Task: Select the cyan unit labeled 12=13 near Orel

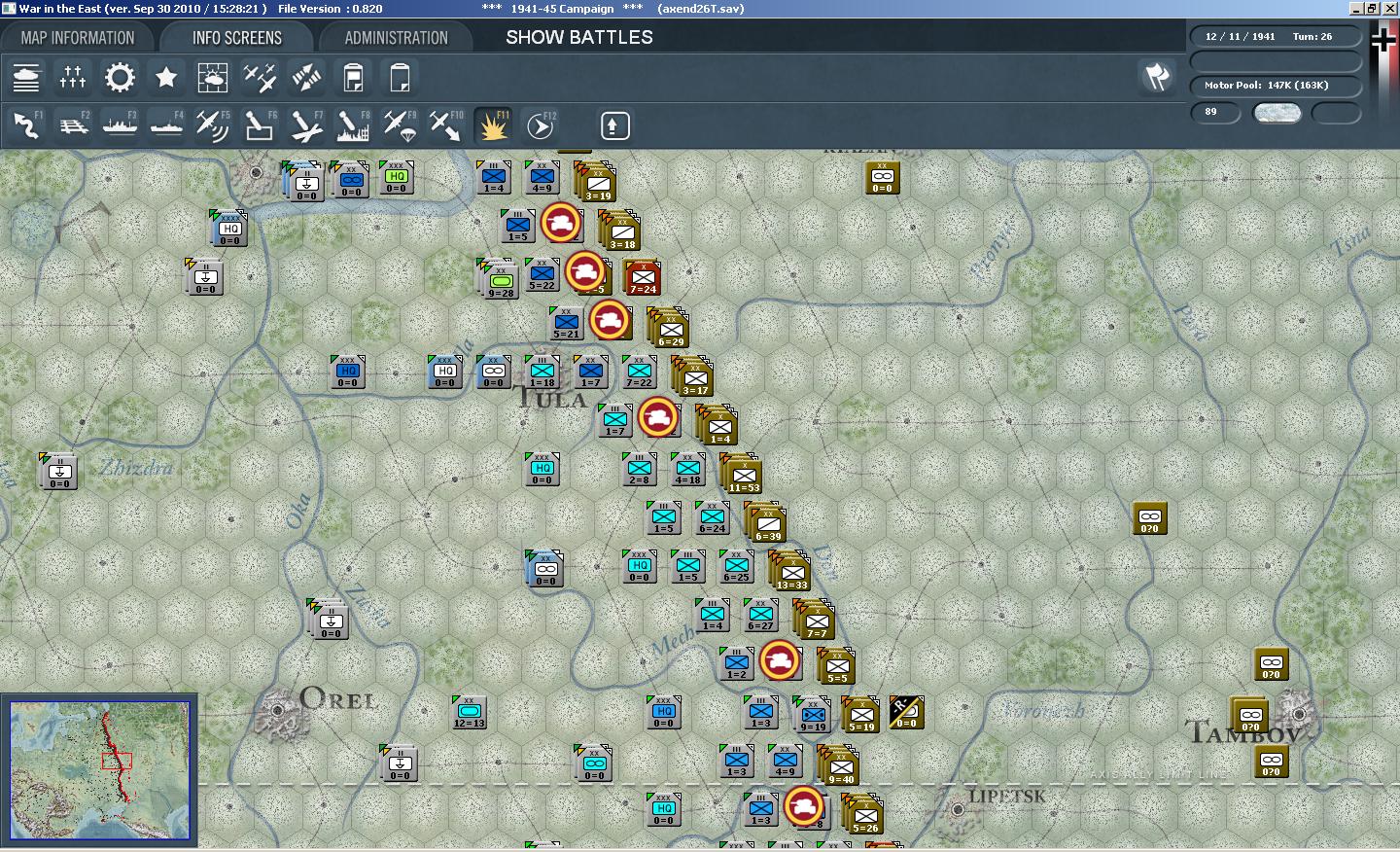Action: pyautogui.click(x=469, y=712)
